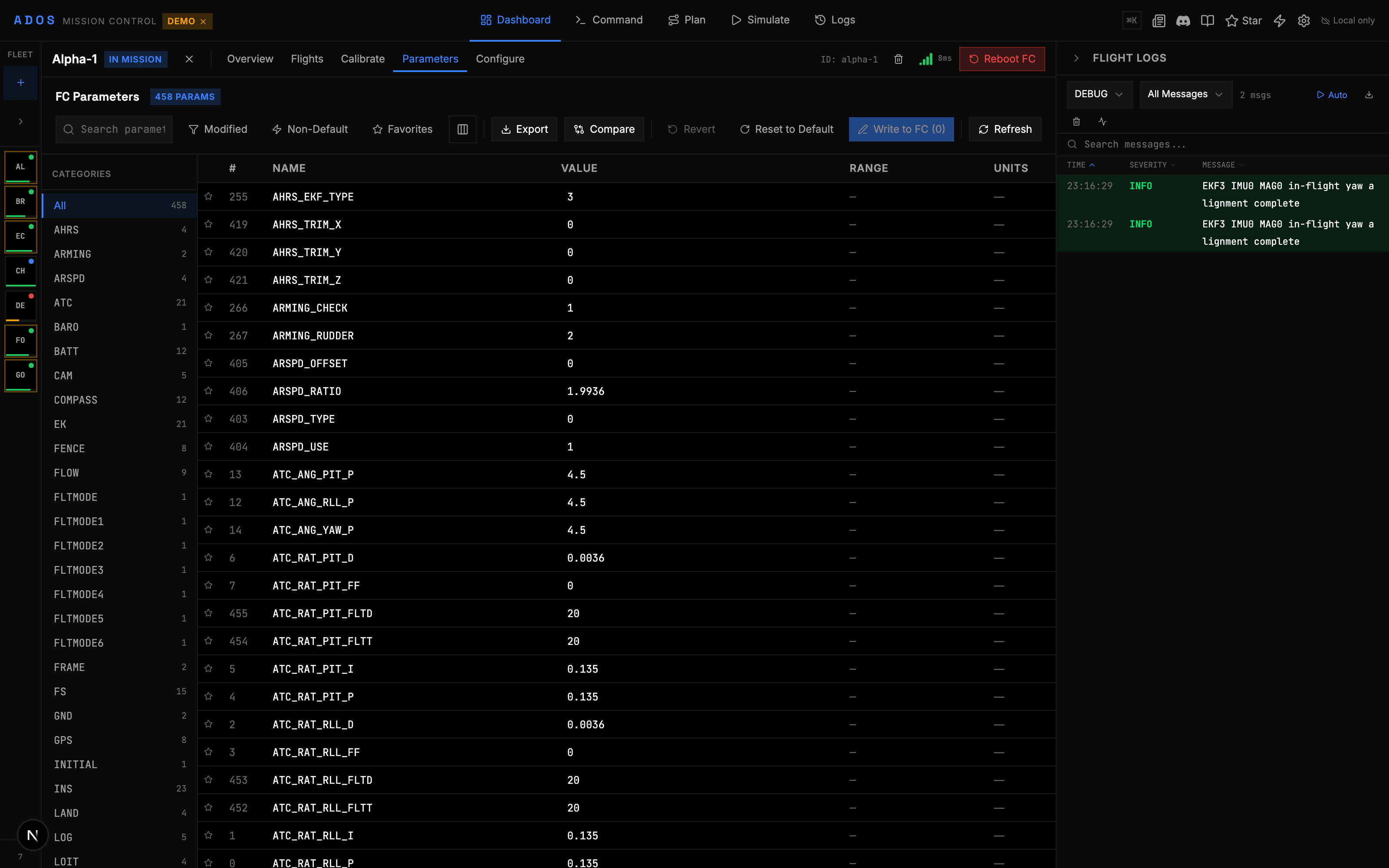Click Compare parameters button
This screenshot has height=868, width=1389.
click(x=604, y=129)
